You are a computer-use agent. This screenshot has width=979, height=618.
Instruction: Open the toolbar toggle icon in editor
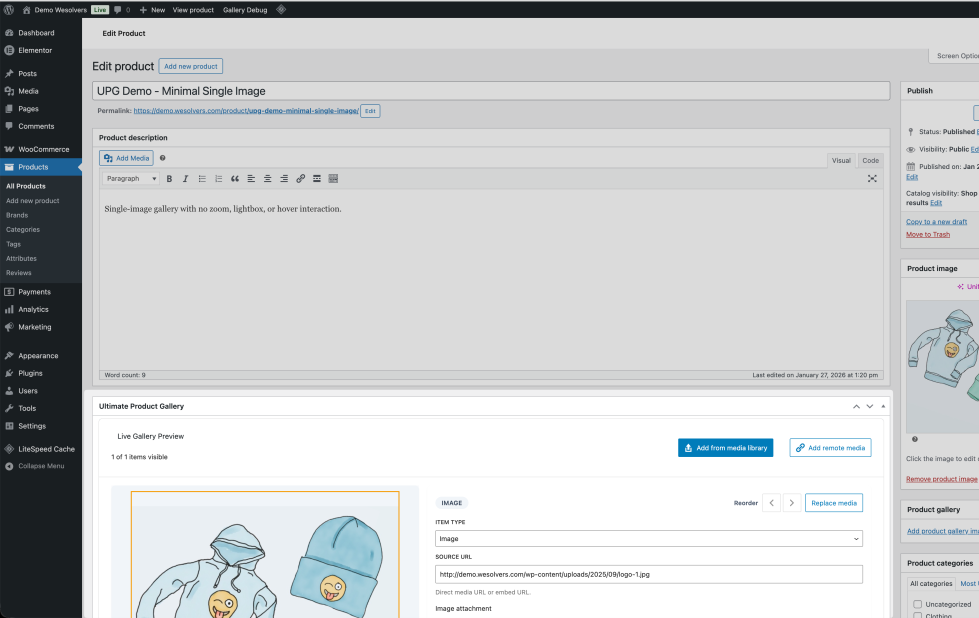(333, 179)
